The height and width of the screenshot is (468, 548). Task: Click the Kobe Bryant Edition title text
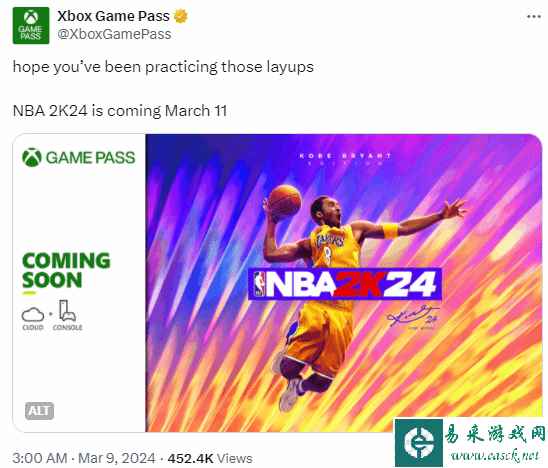click(345, 158)
